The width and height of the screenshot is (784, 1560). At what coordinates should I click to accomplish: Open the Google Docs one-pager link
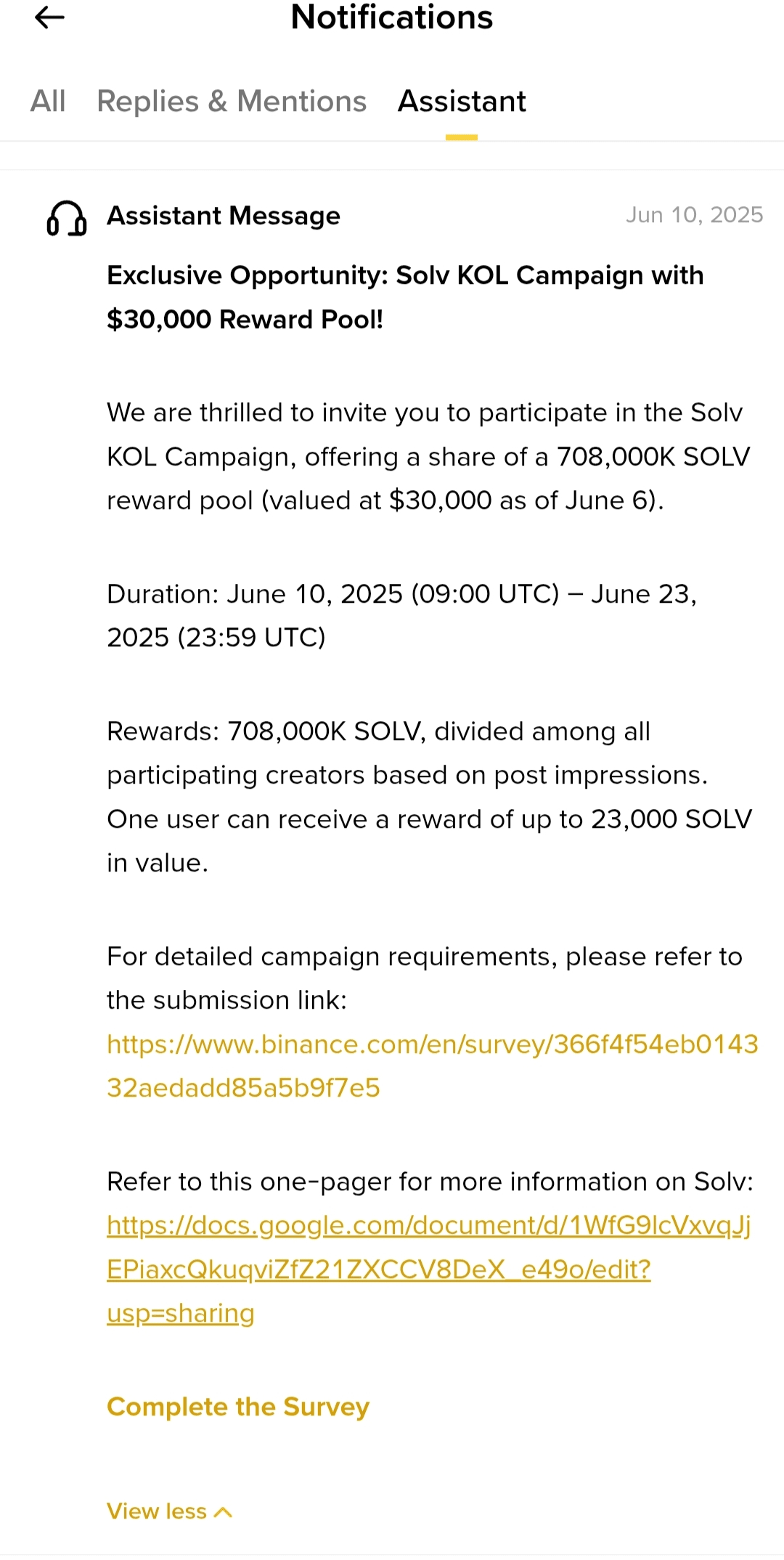(428, 1269)
